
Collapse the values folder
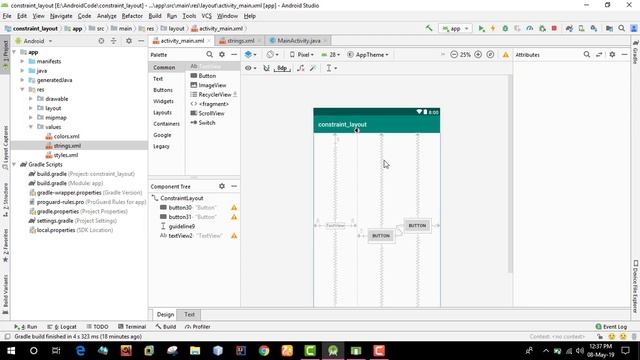(31, 127)
